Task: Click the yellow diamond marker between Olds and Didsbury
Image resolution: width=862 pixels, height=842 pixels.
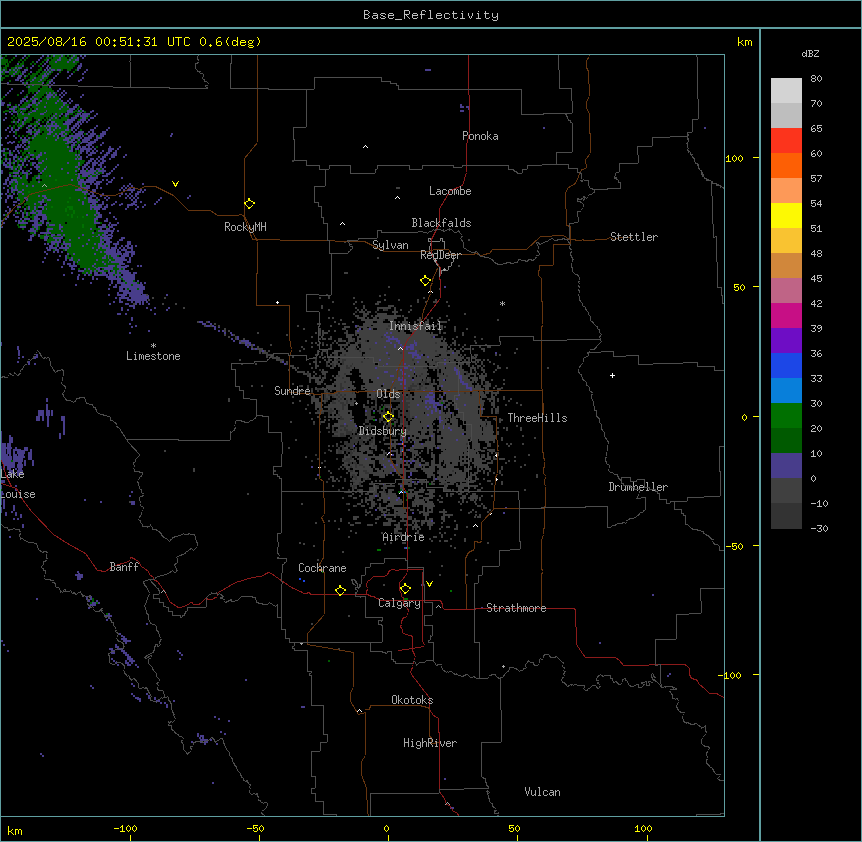Action: (388, 417)
